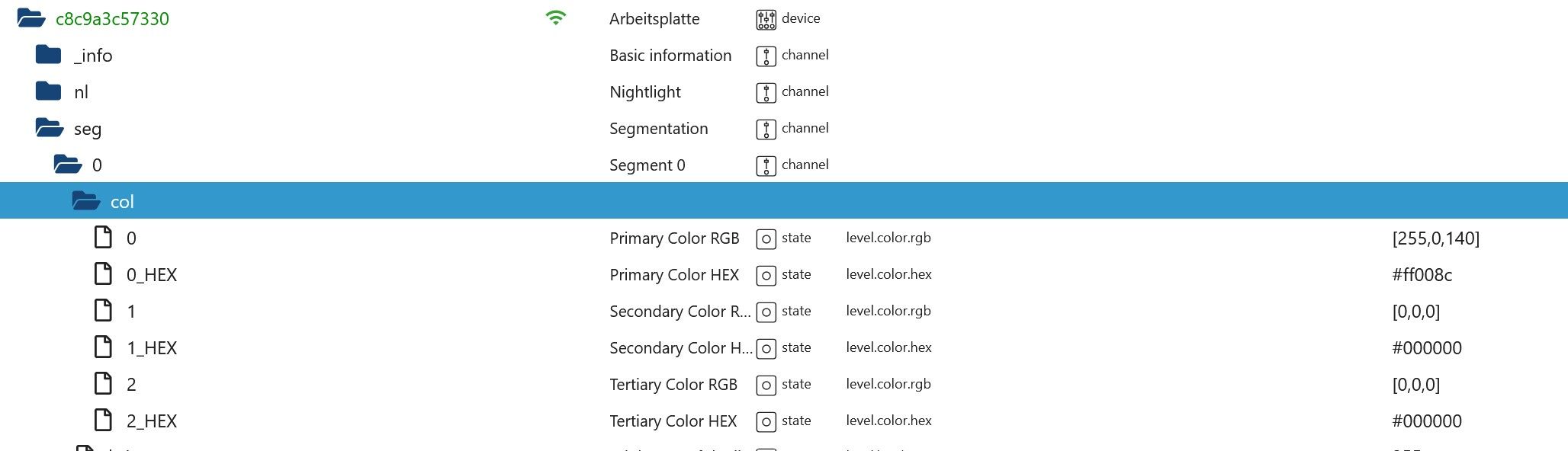The image size is (1568, 451).
Task: Expand the nl folder
Action: [x=48, y=91]
